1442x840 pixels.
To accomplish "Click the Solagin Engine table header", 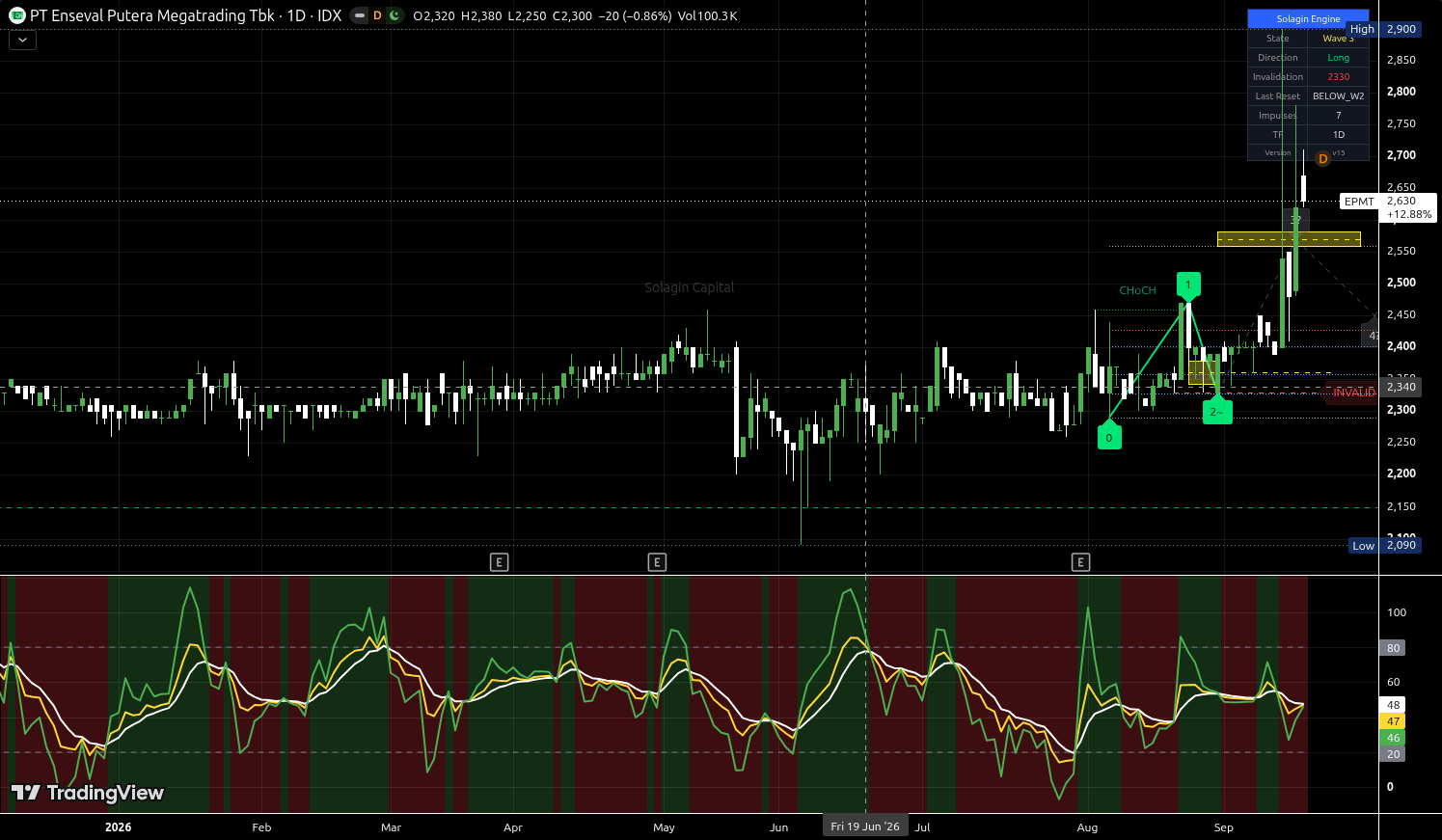I will tap(1308, 18).
